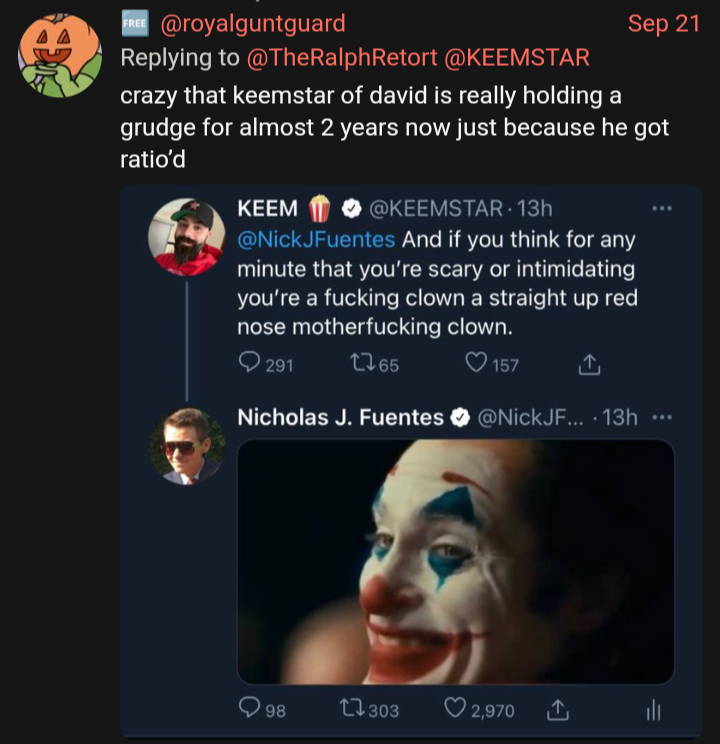Click Nicholas J. Fuentes' profile picture
Viewport: 720px width, 744px height.
187,447
